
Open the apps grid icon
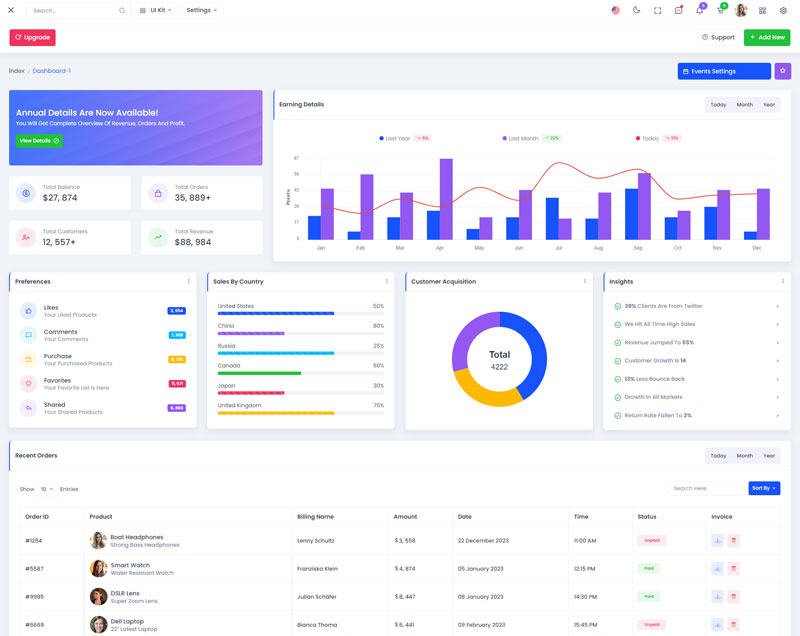point(762,10)
